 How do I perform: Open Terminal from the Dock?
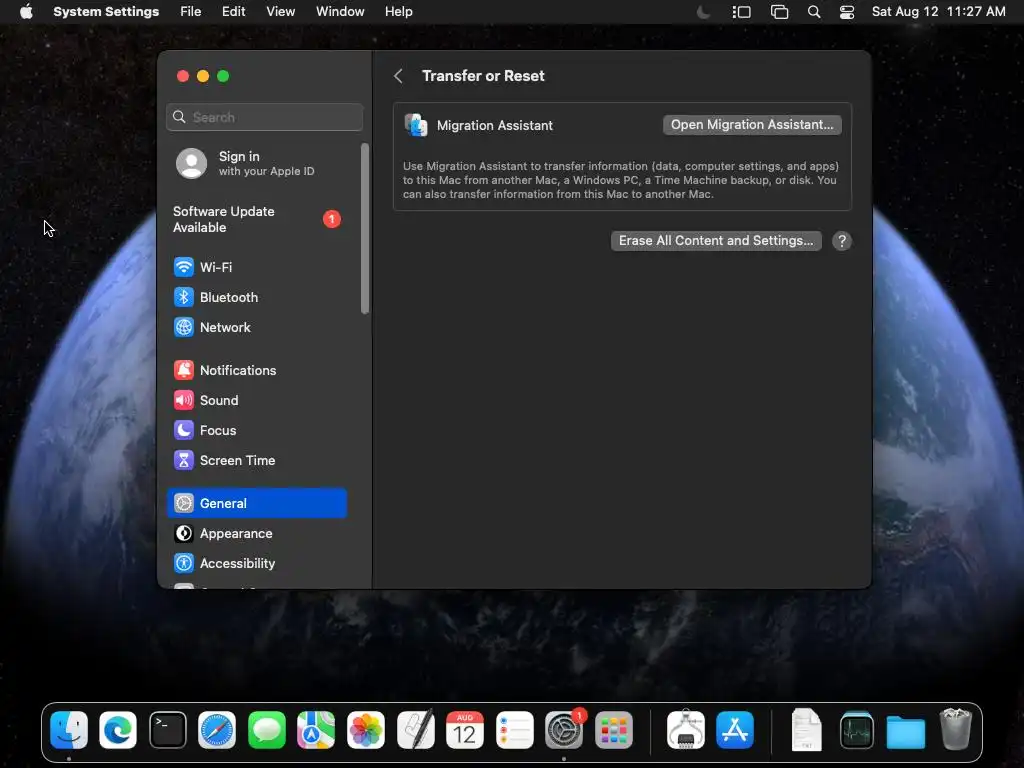[x=168, y=729]
